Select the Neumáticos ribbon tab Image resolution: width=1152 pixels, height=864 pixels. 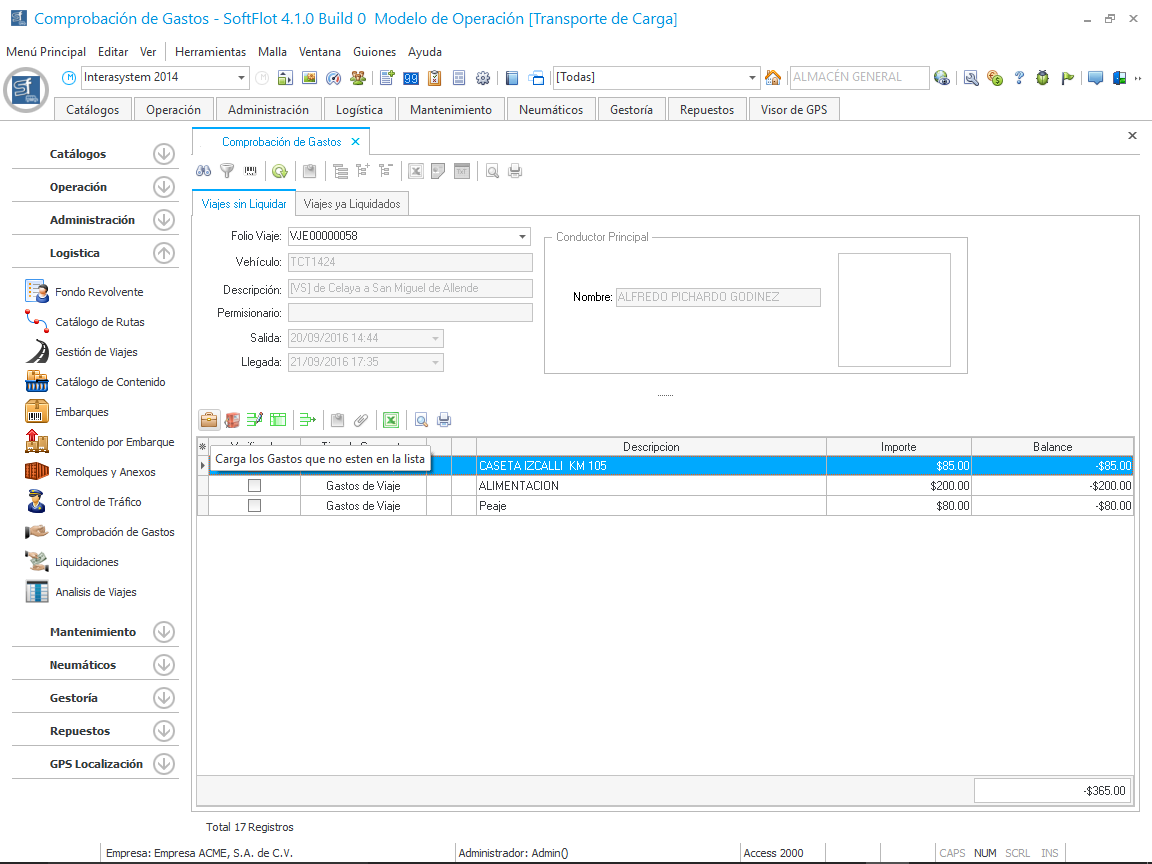pos(551,110)
